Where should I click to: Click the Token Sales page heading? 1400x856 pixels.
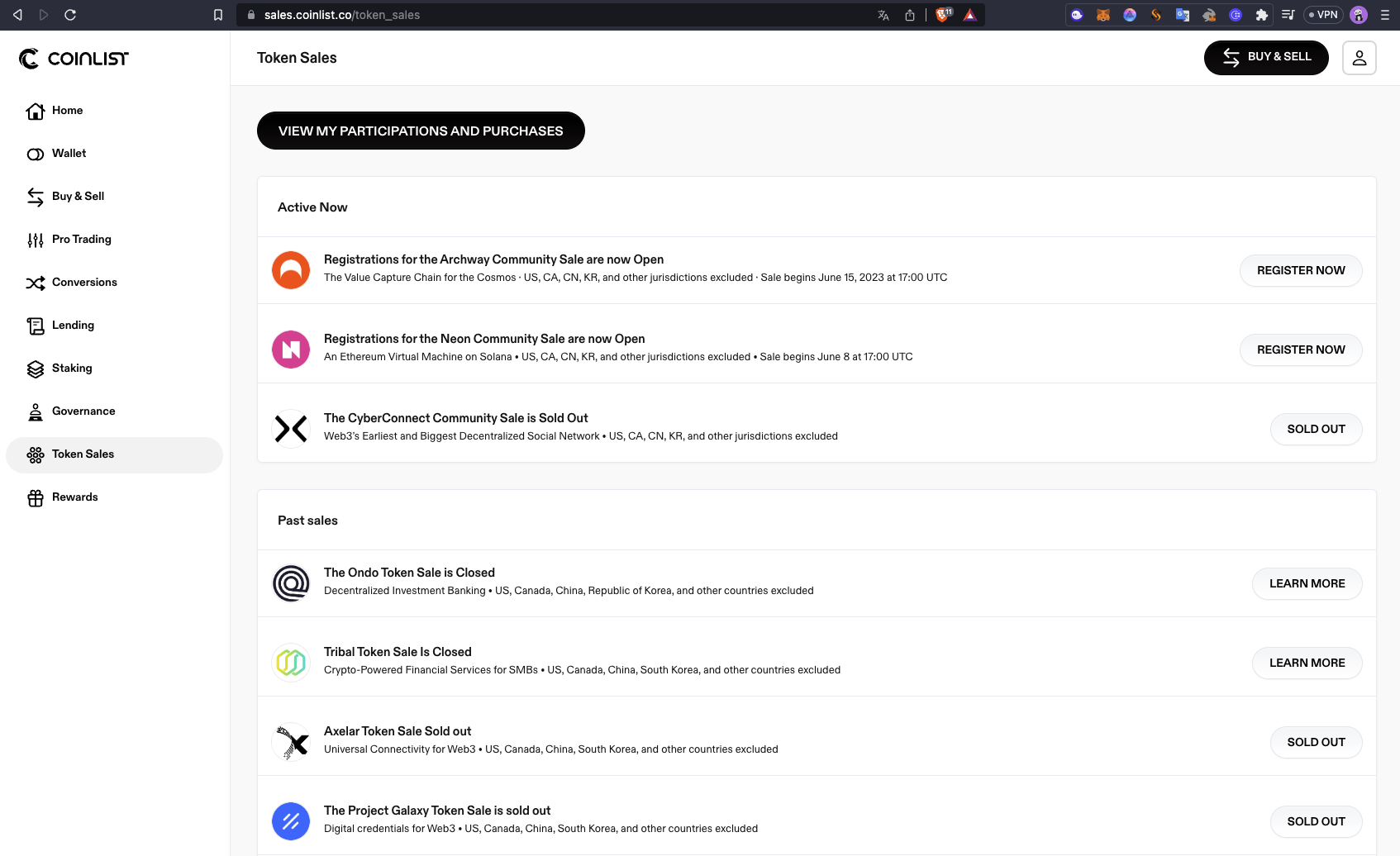[x=297, y=58]
